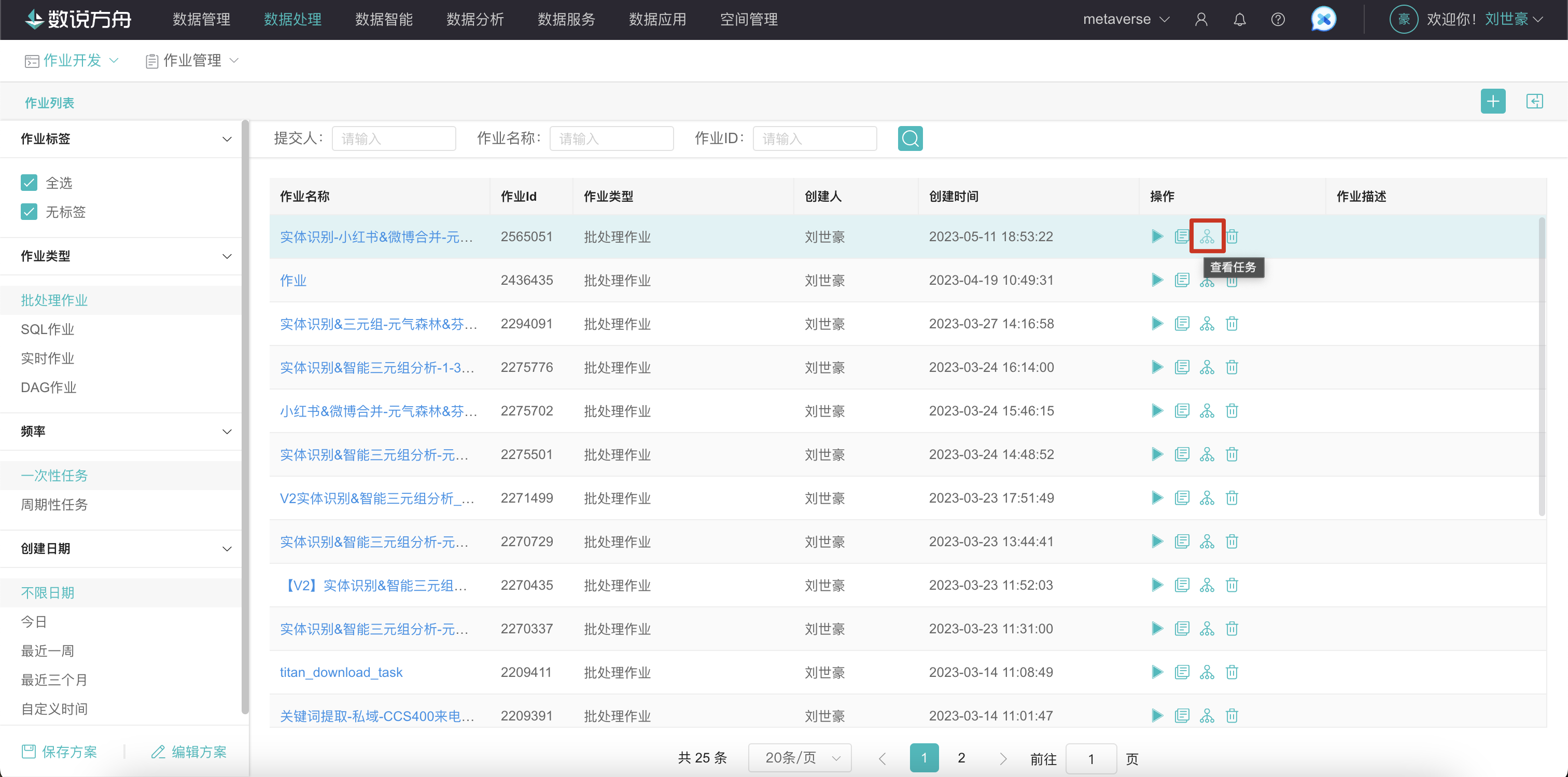Viewport: 1568px width, 777px height.
Task: Filter by SQL作业 type
Action: click(48, 329)
